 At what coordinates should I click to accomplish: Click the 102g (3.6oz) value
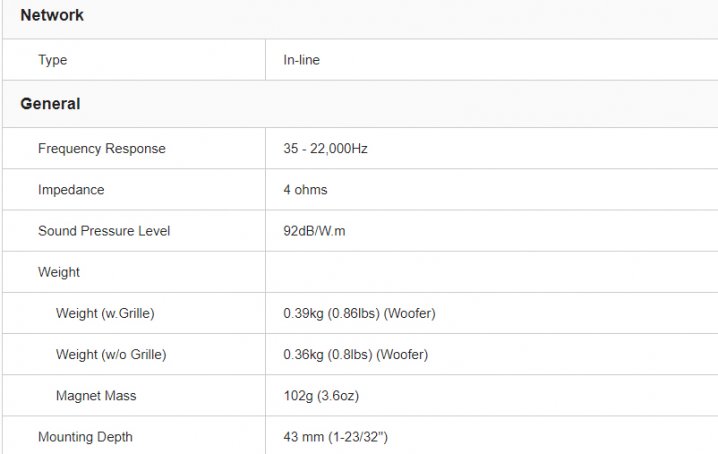pyautogui.click(x=321, y=396)
